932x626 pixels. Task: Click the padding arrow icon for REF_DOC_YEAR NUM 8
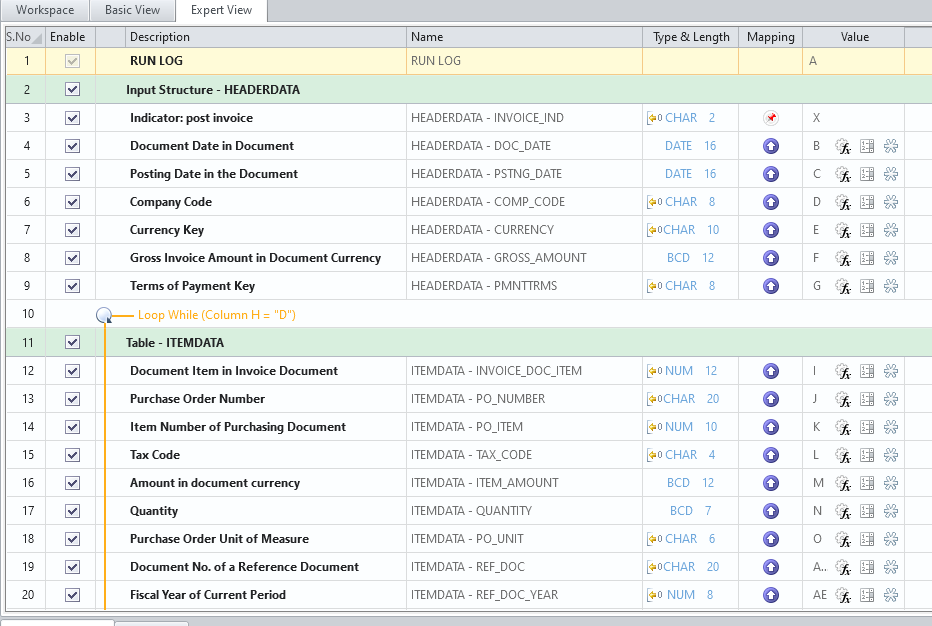[654, 595]
